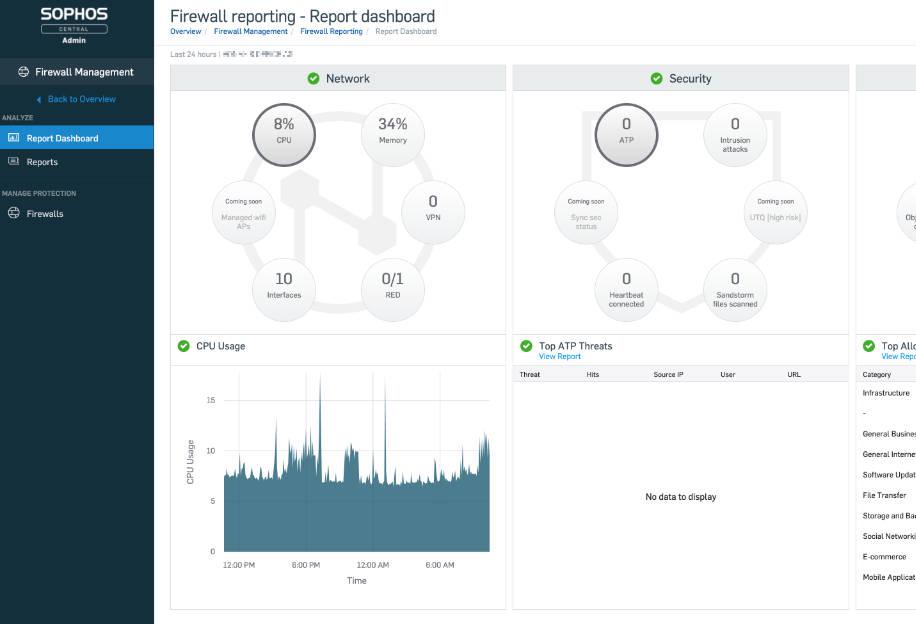Click the Security panel heading
916x624 pixels.
[690, 78]
